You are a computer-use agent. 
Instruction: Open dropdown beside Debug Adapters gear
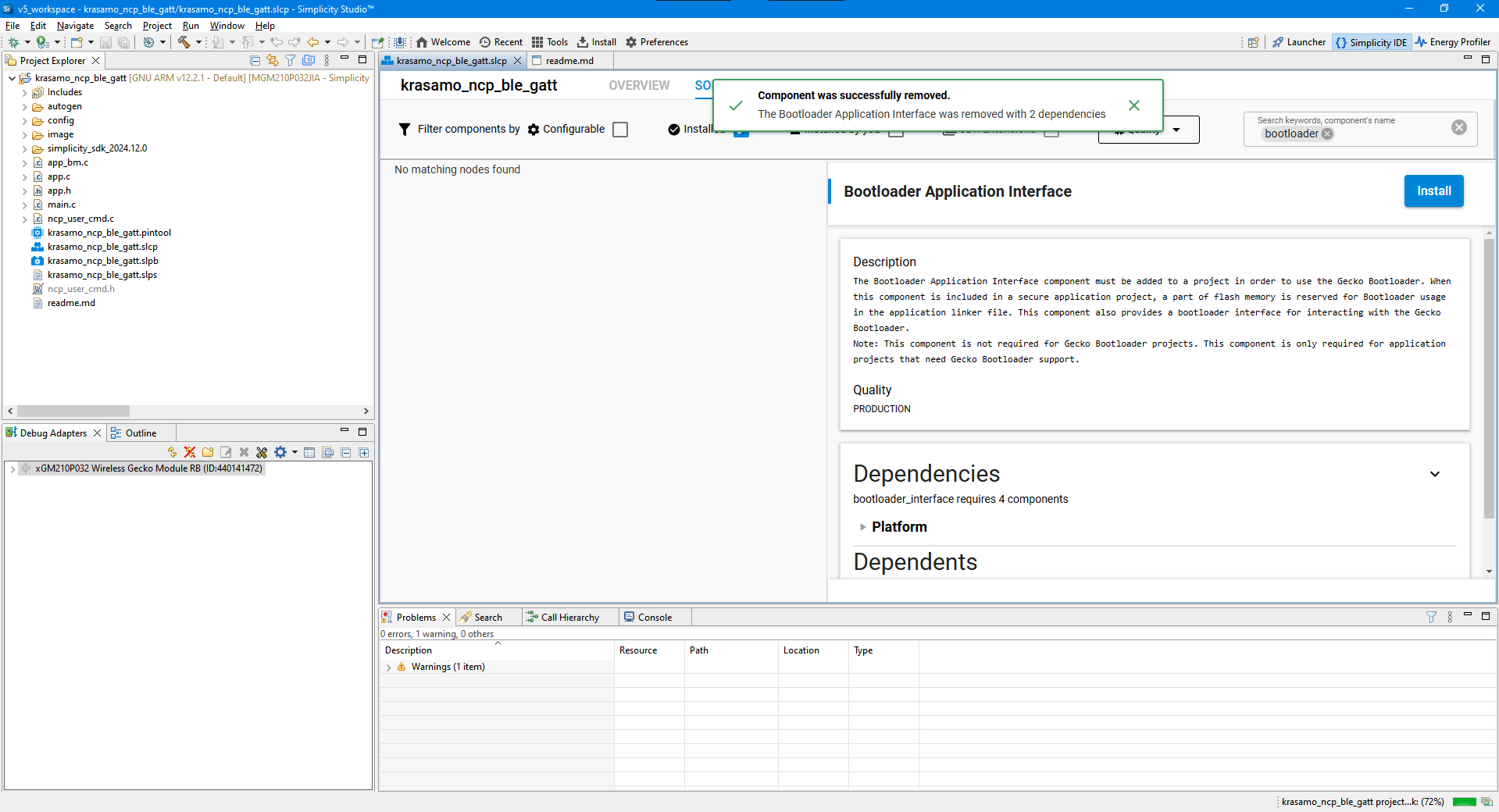click(294, 452)
